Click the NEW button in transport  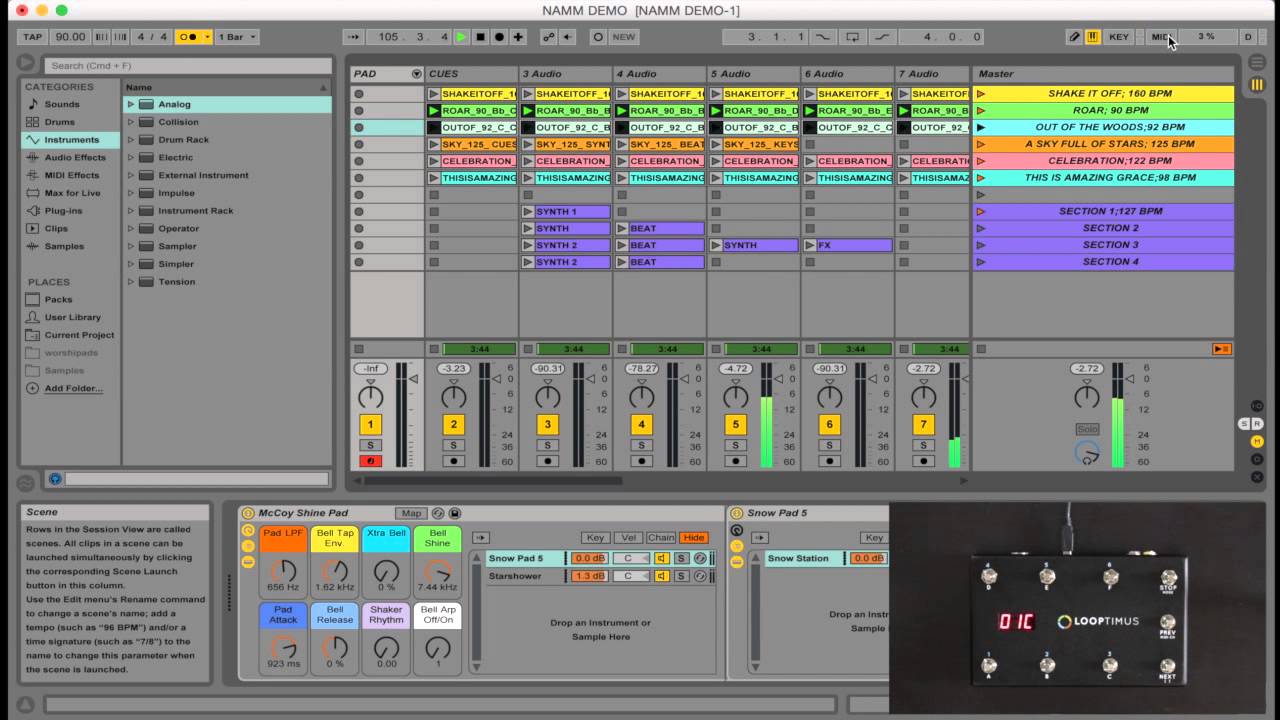pyautogui.click(x=624, y=37)
